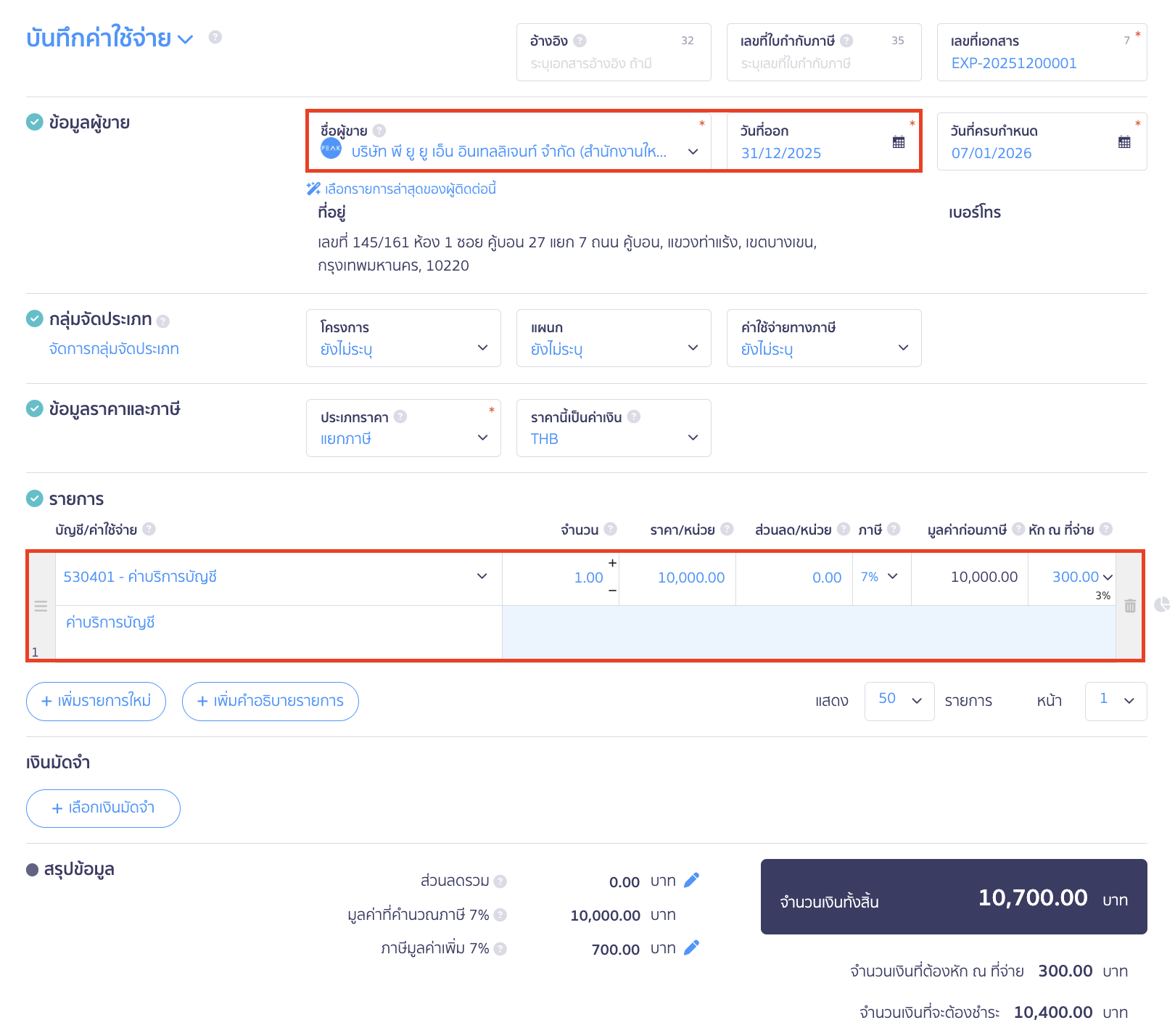This screenshot has width=1175, height=1036.
Task: Click add new item button
Action: [96, 701]
